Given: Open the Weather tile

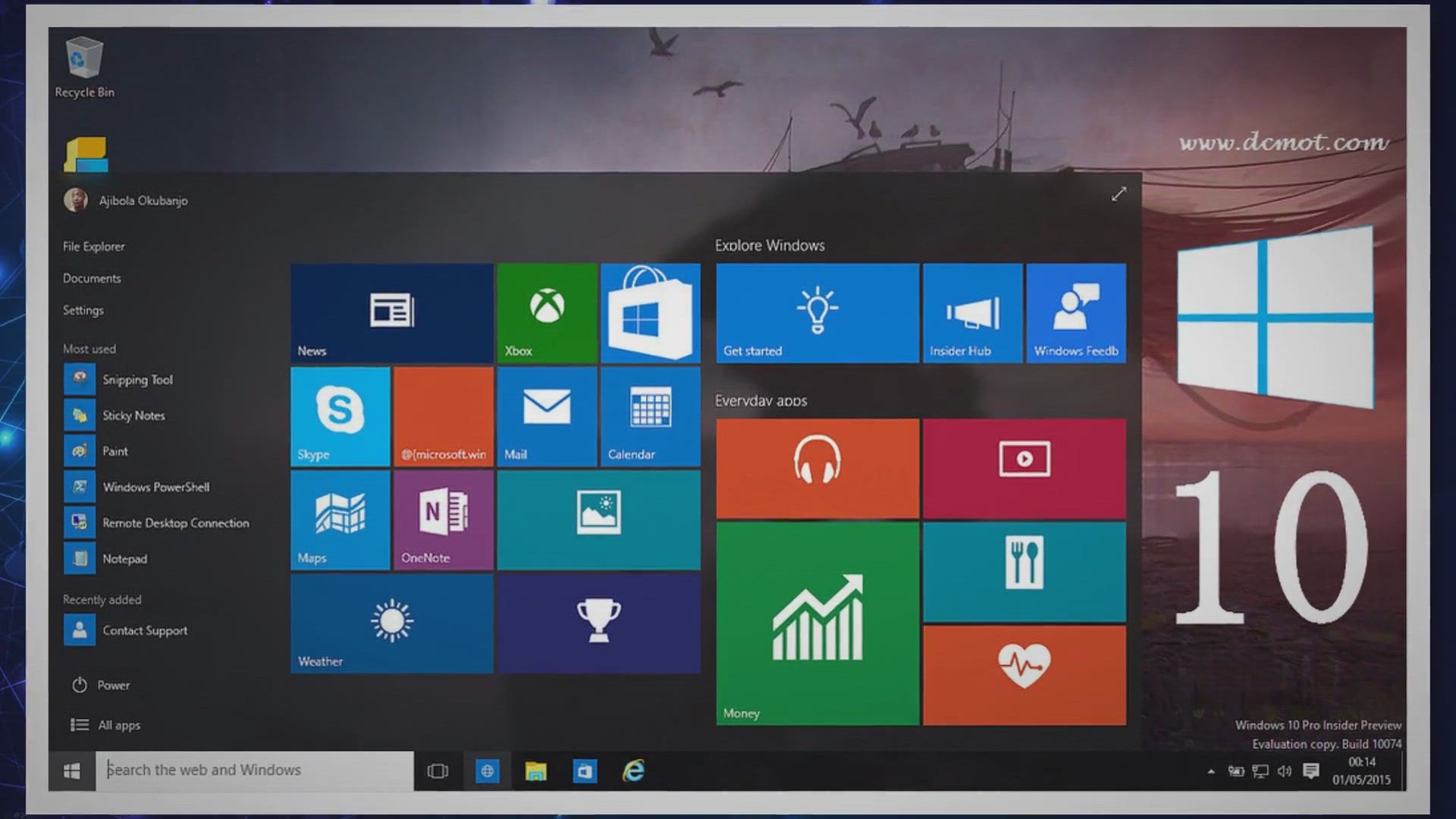Looking at the screenshot, I should coord(392,623).
